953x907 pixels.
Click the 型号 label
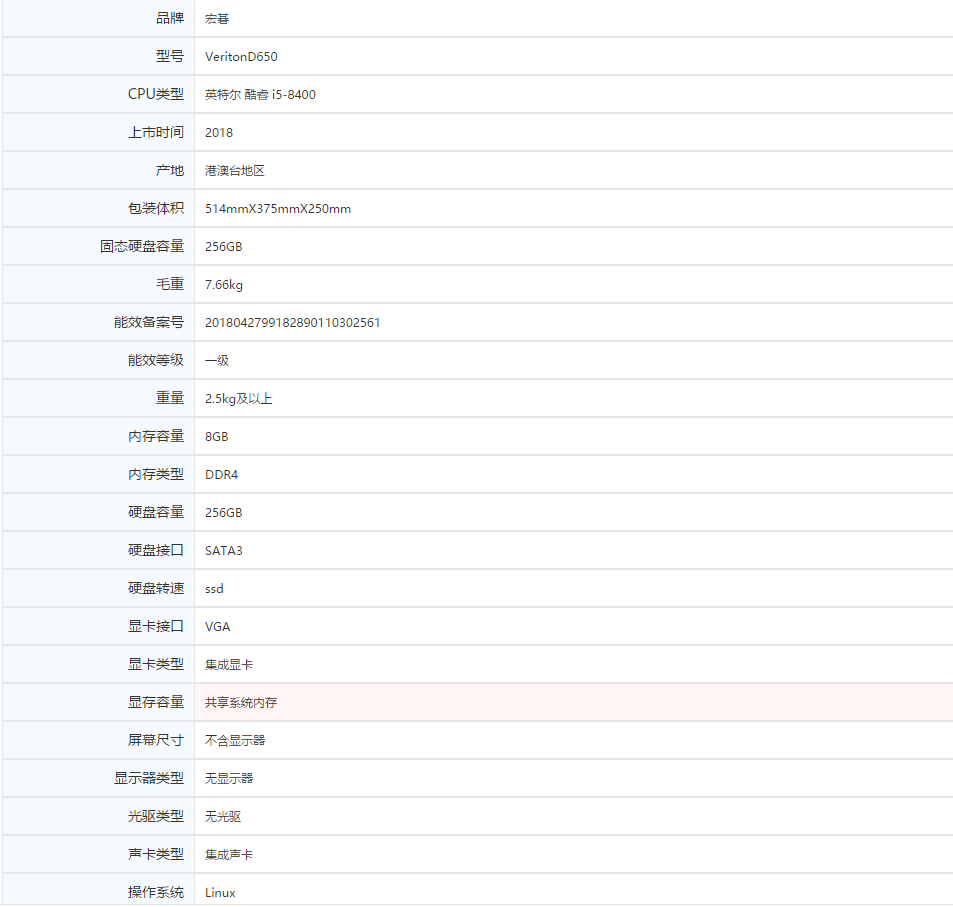click(x=170, y=57)
